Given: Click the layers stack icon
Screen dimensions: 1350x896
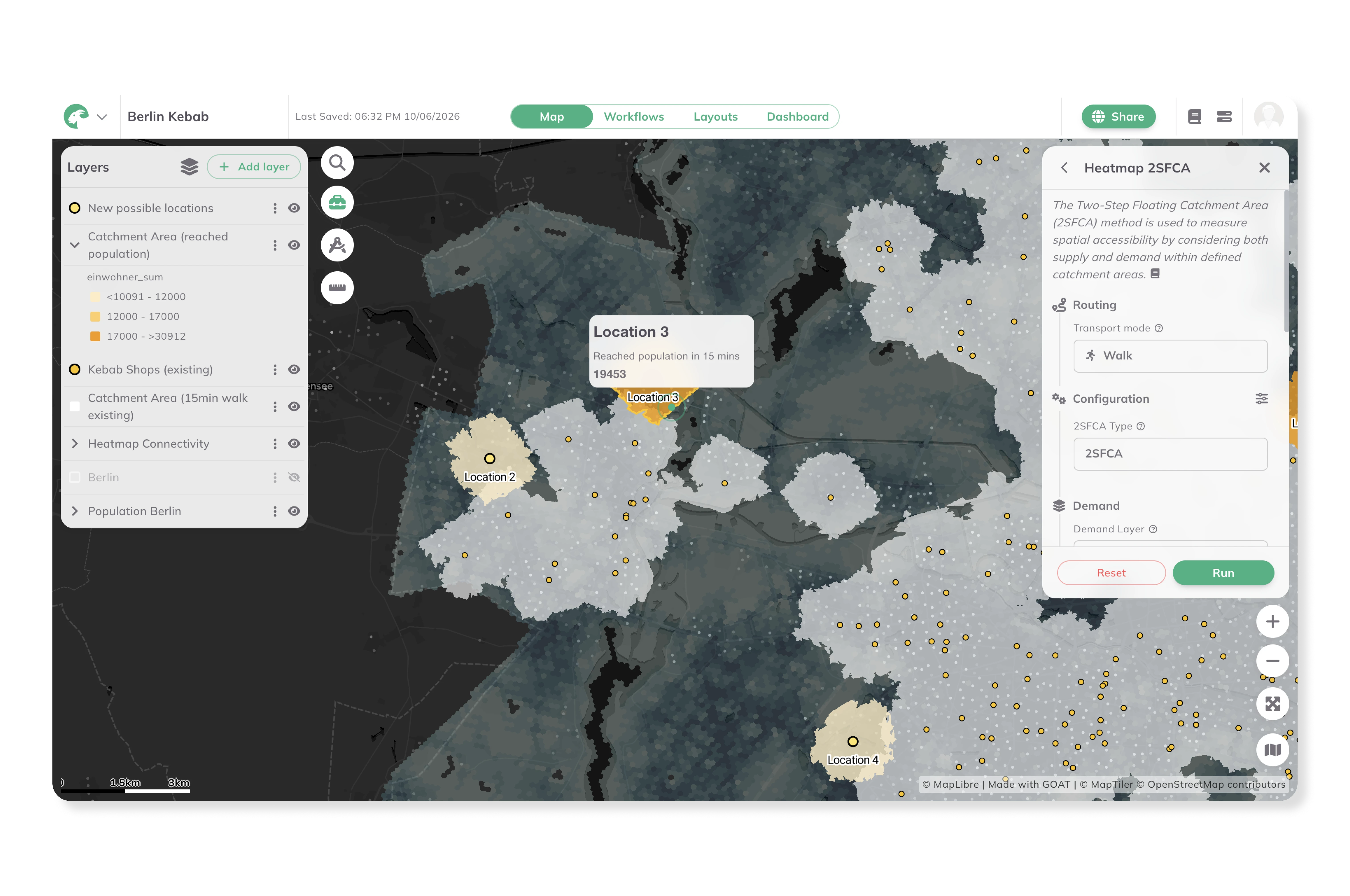Looking at the screenshot, I should [x=189, y=167].
